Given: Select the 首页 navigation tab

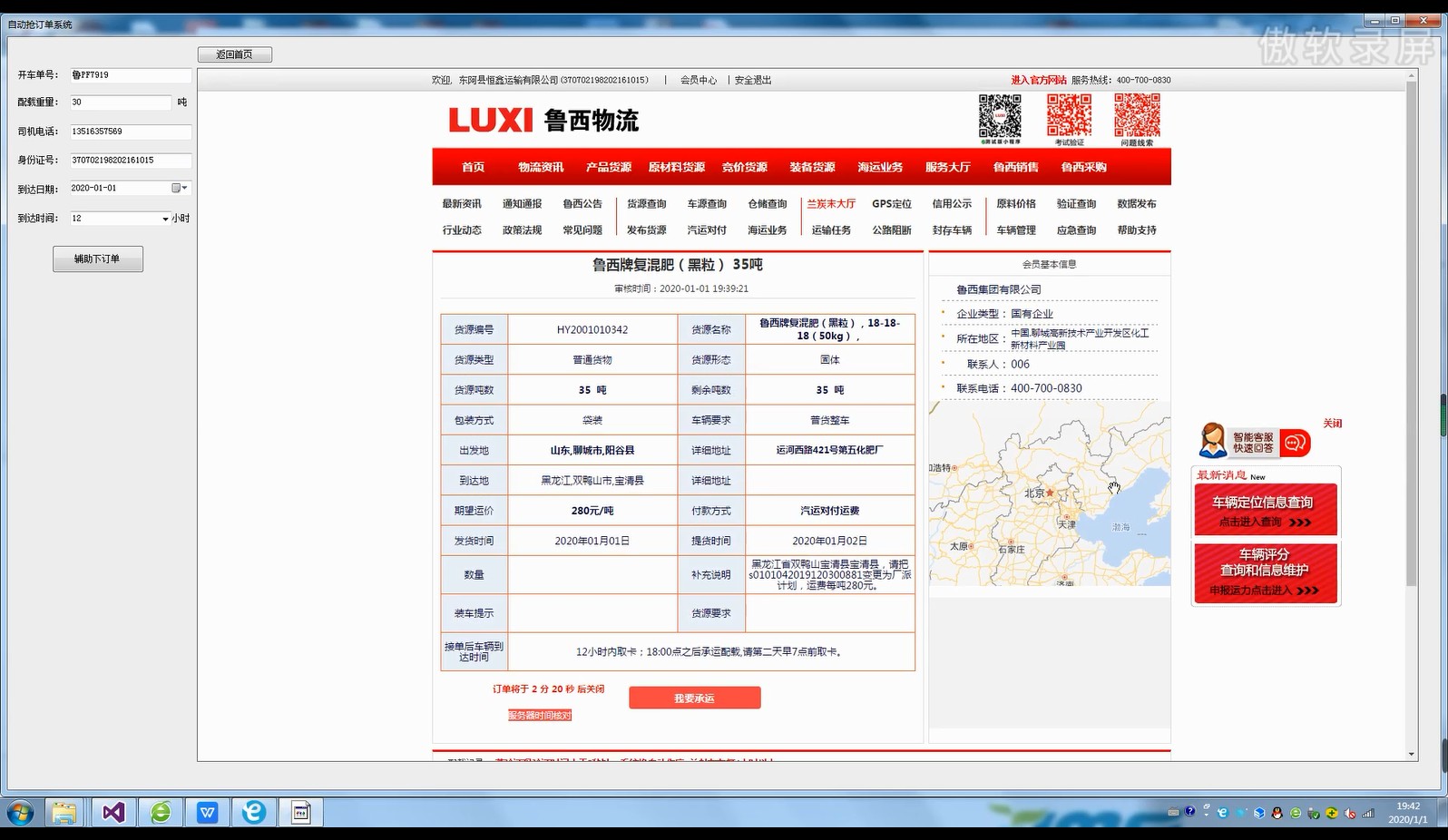Looking at the screenshot, I should [x=473, y=167].
